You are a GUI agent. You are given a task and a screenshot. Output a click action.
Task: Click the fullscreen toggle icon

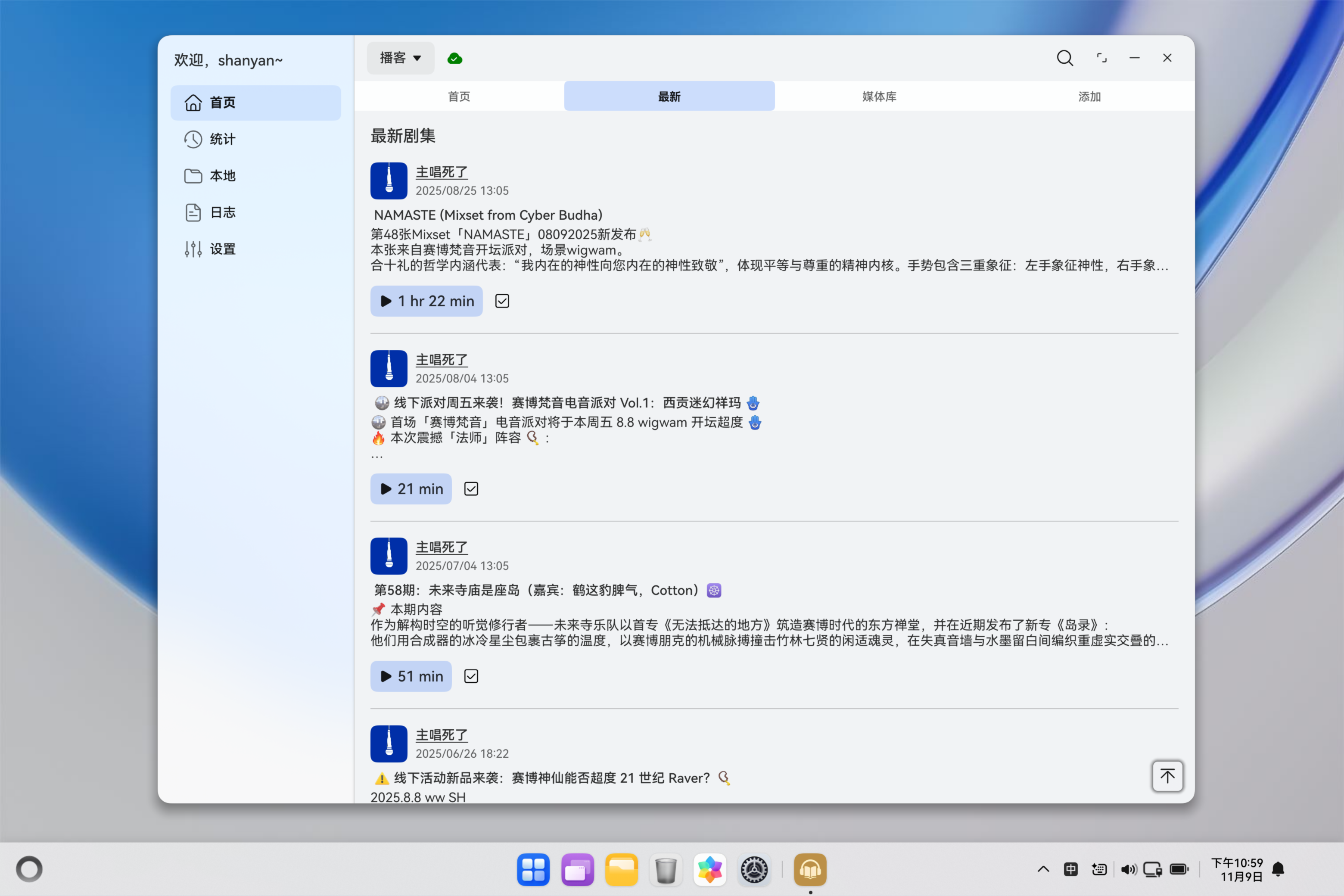(x=1101, y=58)
